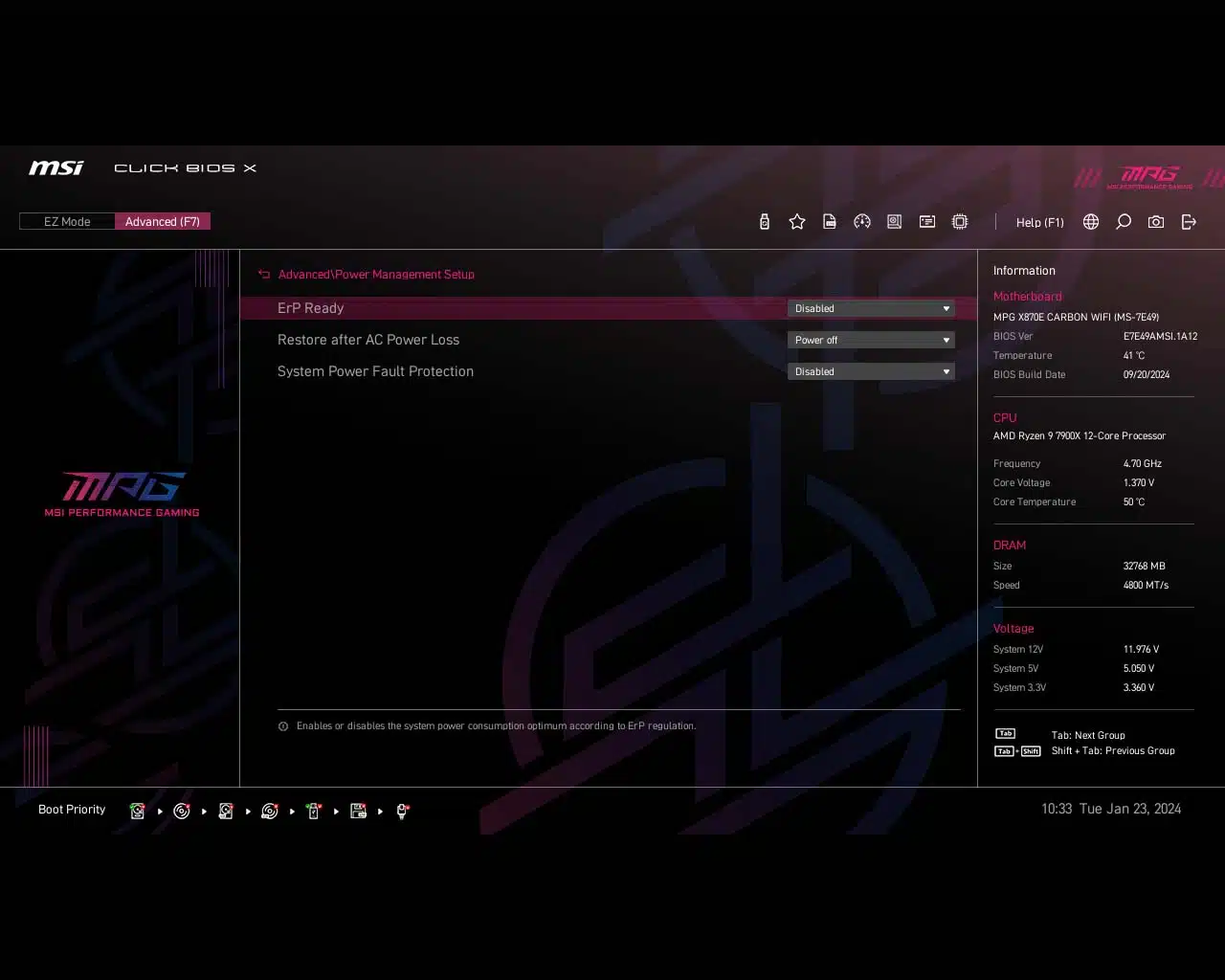Select the first hard disk boot device icon

[138, 812]
